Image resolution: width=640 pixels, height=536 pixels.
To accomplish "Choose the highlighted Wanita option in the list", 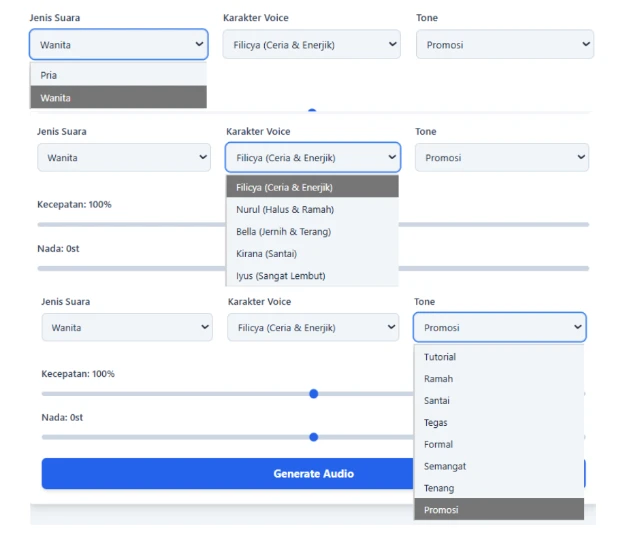I will click(118, 97).
